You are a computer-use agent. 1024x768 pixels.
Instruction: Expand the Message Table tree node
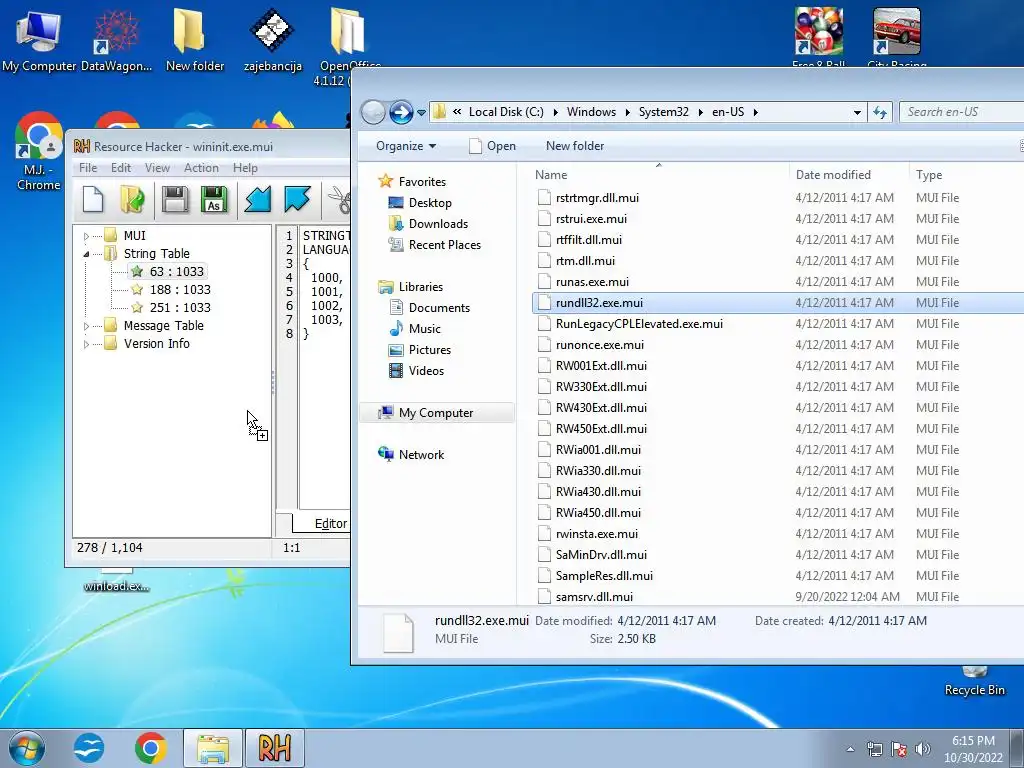click(x=86, y=326)
